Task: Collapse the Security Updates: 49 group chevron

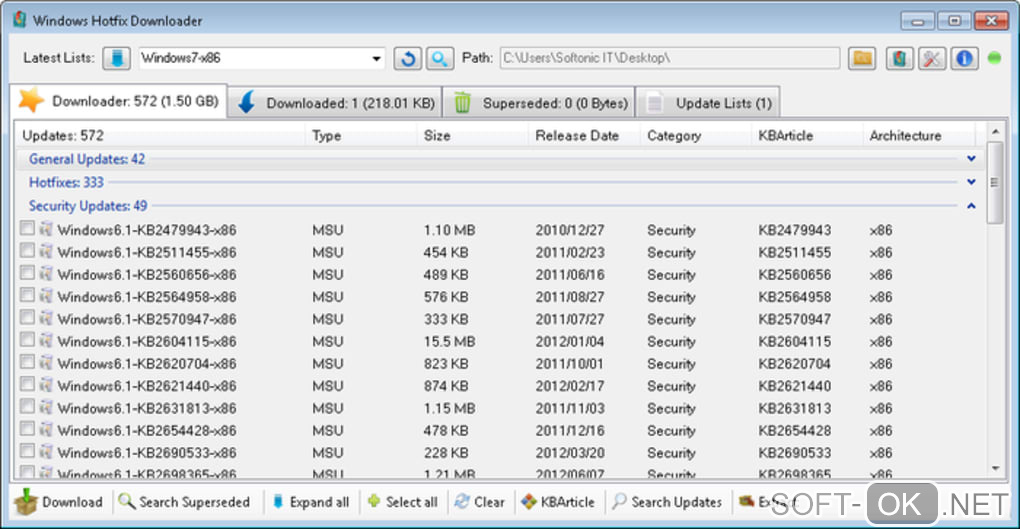Action: pos(971,206)
